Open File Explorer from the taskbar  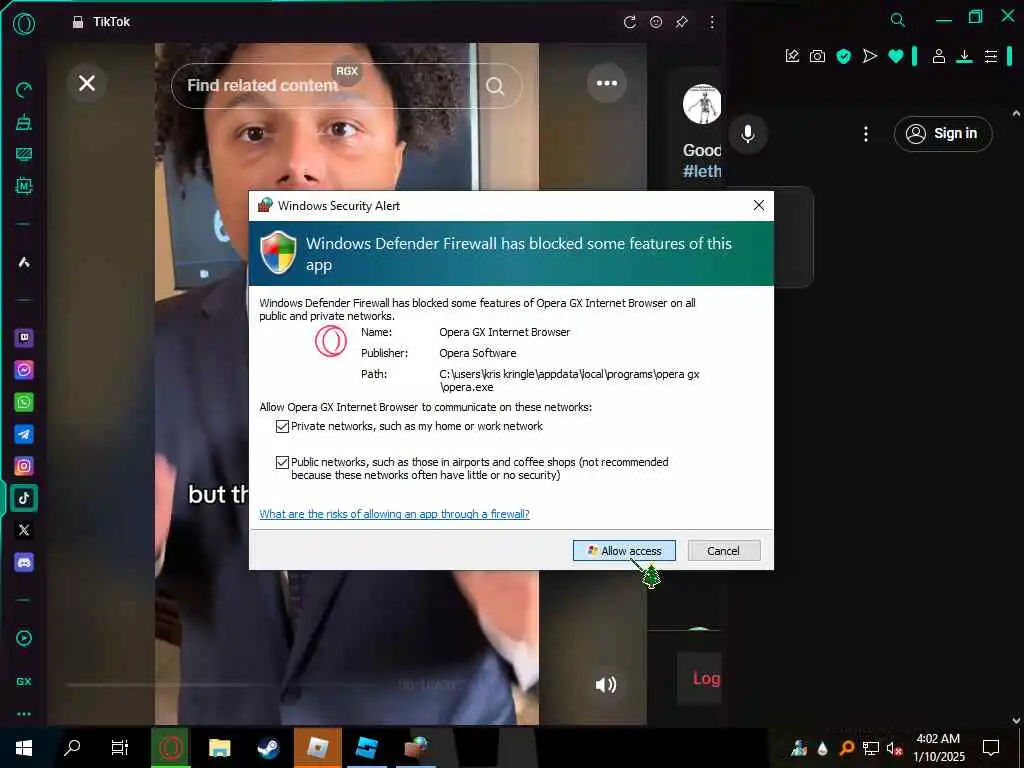tap(219, 748)
